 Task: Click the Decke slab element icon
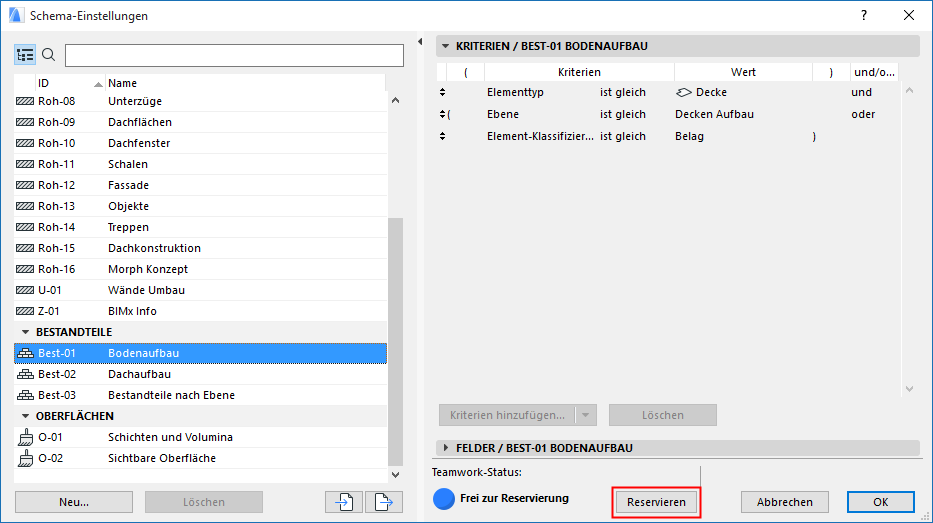684,92
